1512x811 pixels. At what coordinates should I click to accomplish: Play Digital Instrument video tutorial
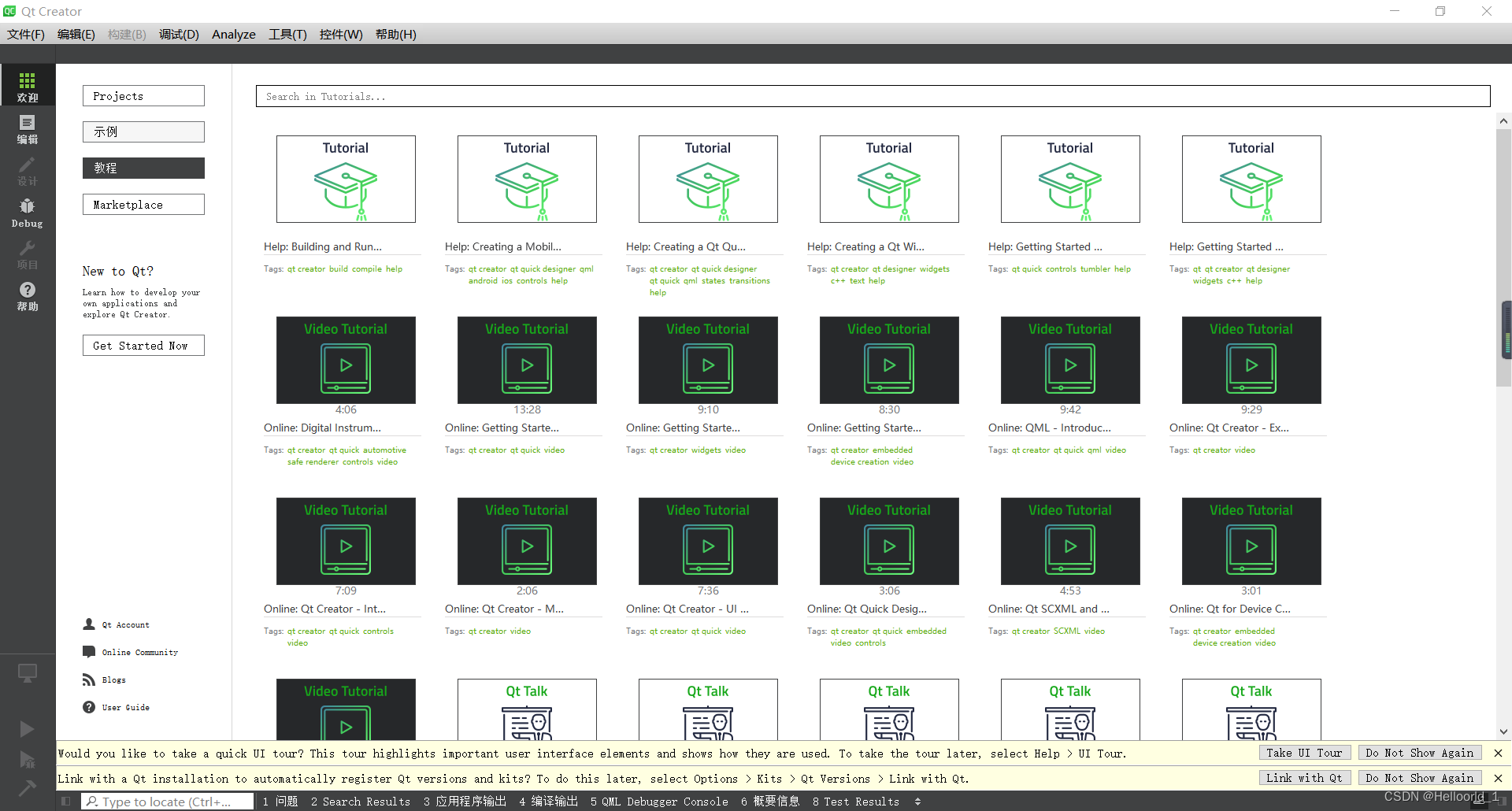(x=346, y=360)
